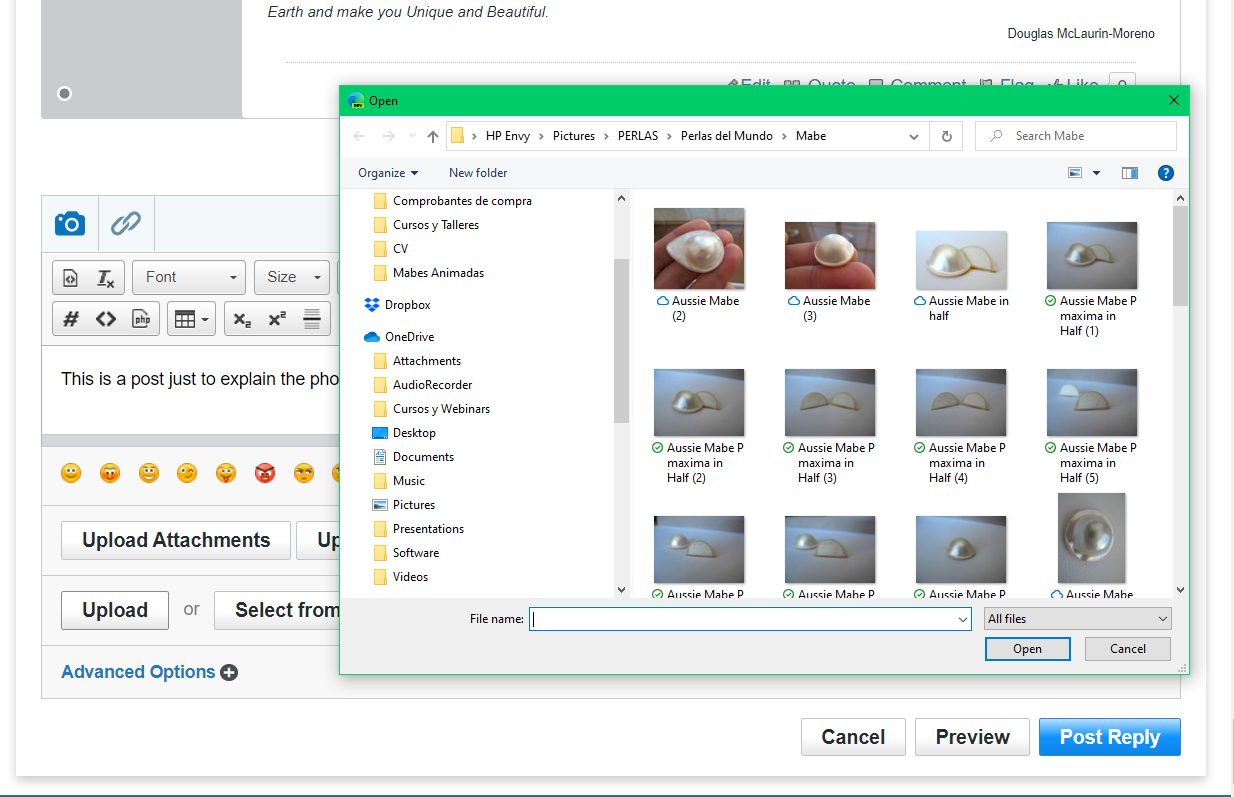The image size is (1234, 797).
Task: Go back in the Open dialog
Action: tap(360, 136)
